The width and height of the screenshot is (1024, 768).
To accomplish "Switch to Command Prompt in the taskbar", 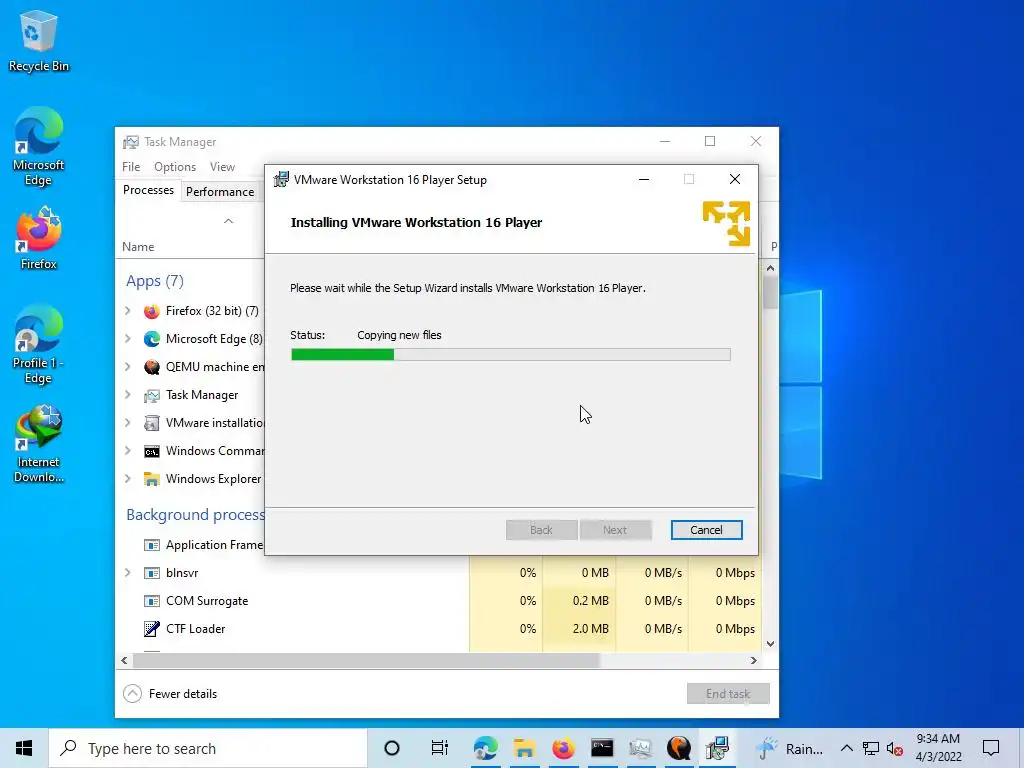I will tap(601, 748).
